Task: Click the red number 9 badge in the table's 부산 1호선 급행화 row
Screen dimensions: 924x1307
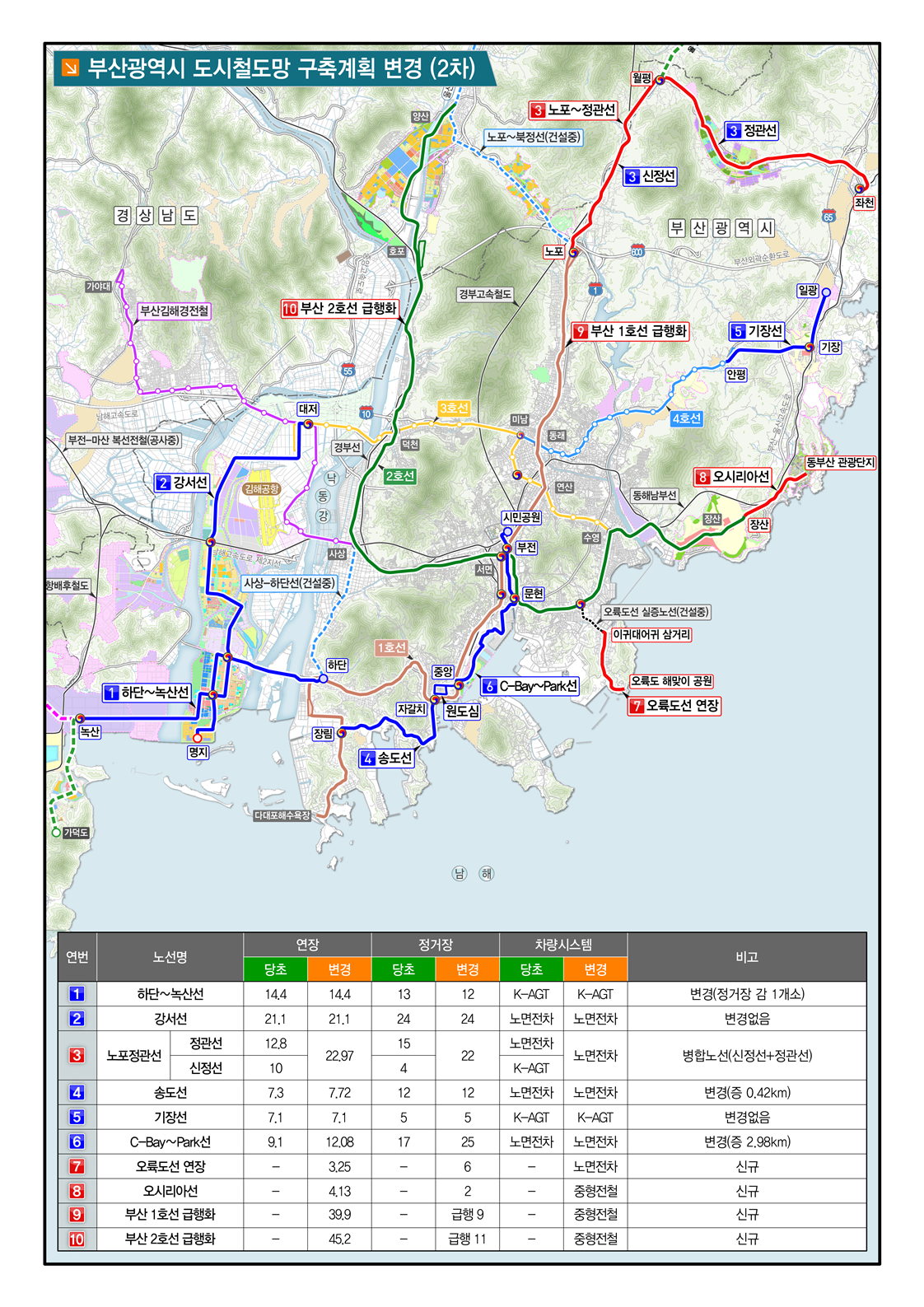Action: click(77, 1215)
